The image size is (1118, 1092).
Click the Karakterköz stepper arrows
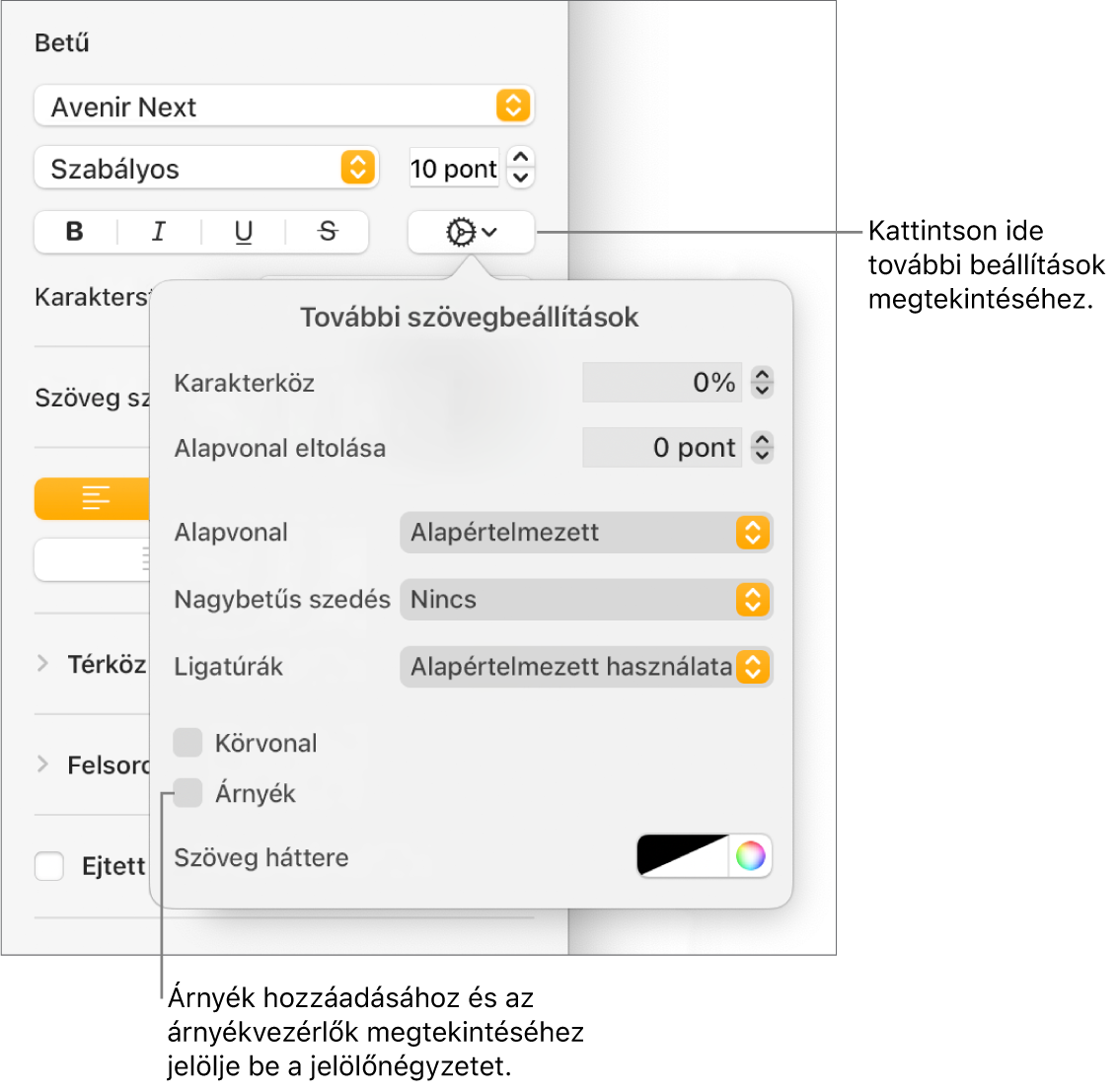(762, 382)
